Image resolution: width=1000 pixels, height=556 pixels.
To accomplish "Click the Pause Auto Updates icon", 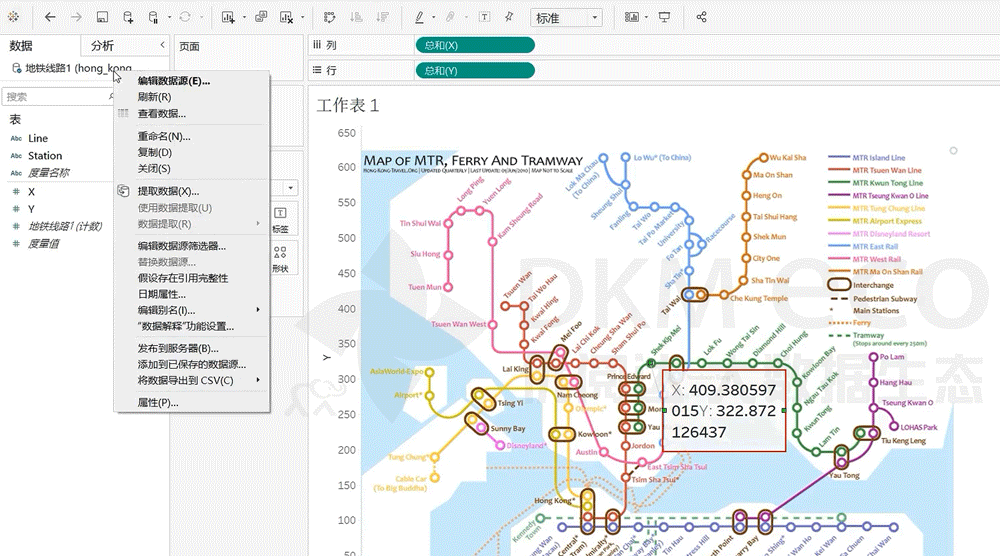I will click(153, 17).
